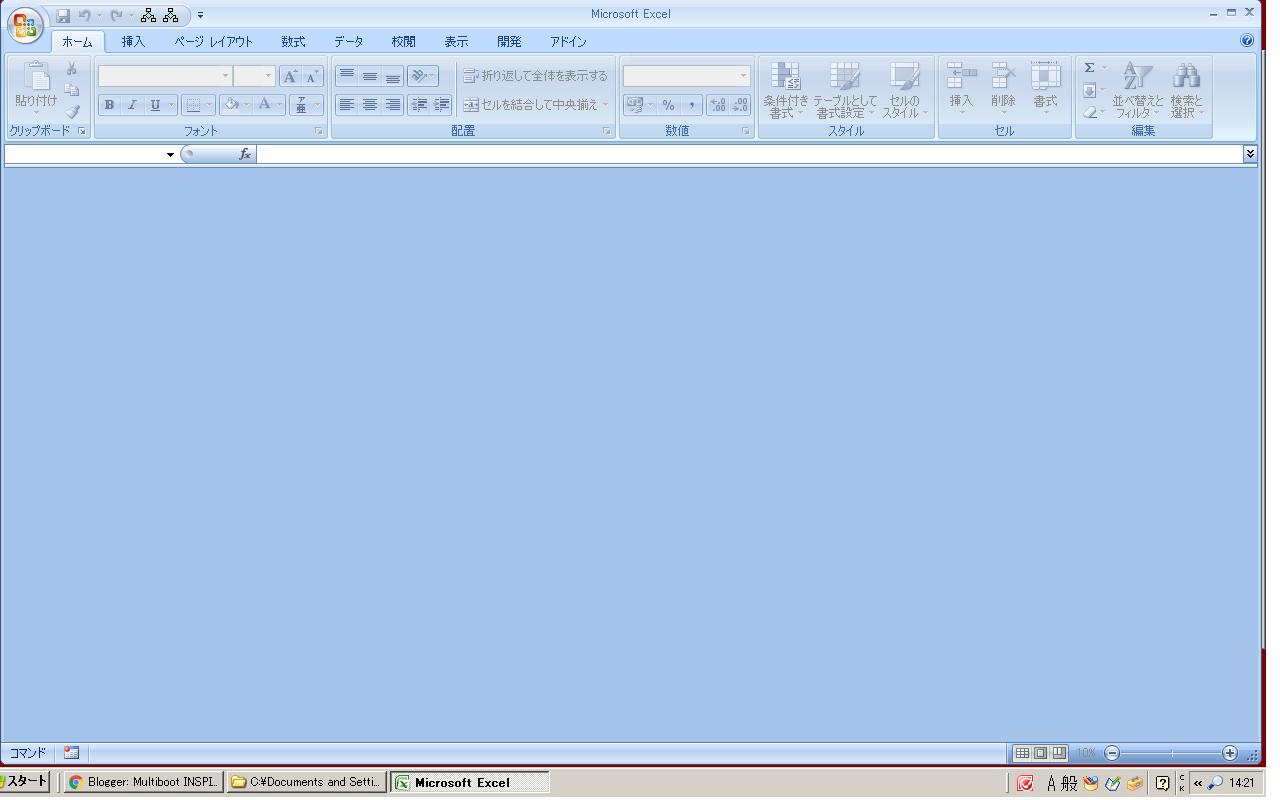The height and width of the screenshot is (800, 1280).
Task: Open Font group dialog launcher
Action: 319,131
